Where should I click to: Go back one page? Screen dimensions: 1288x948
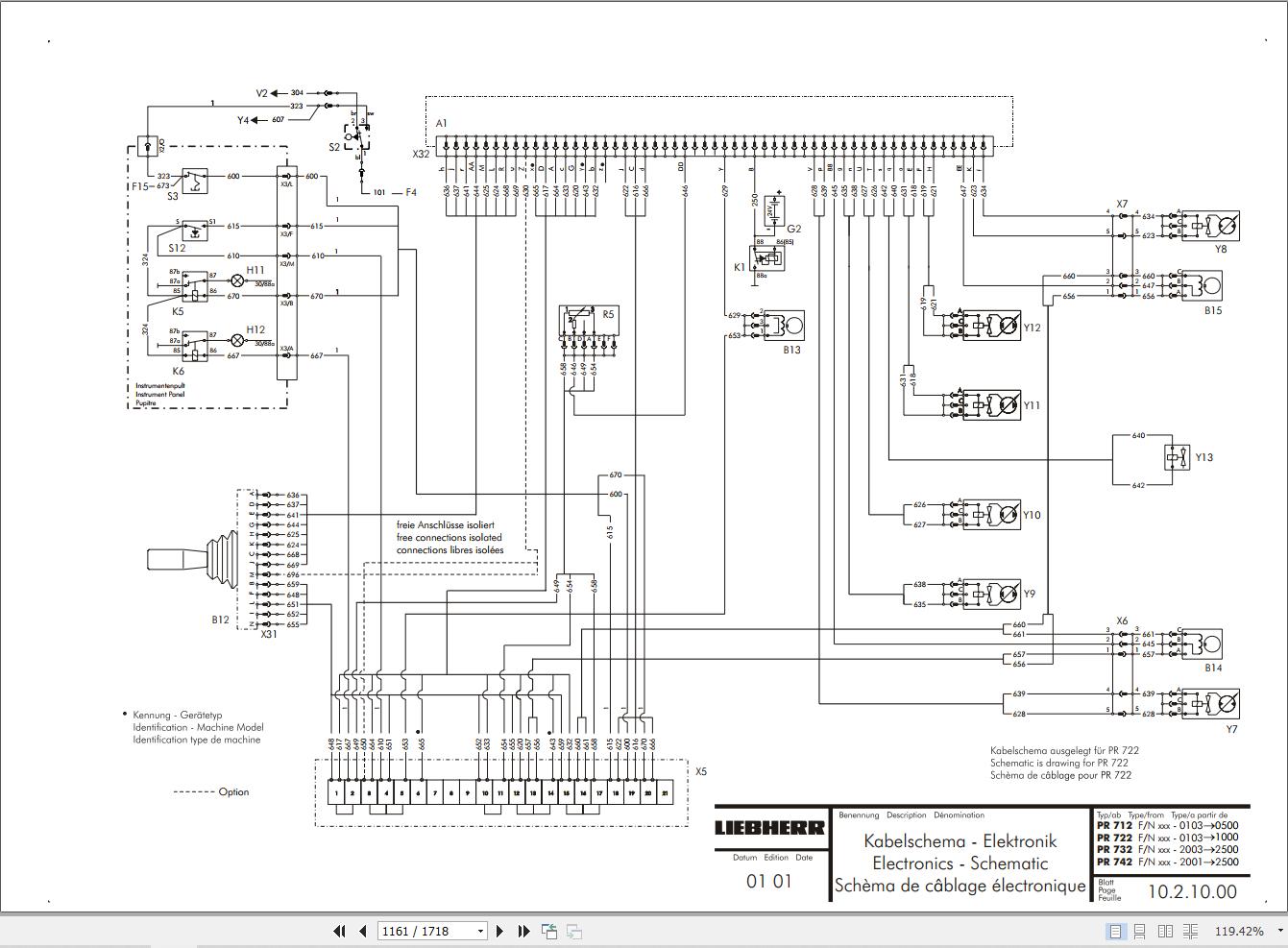tap(361, 931)
